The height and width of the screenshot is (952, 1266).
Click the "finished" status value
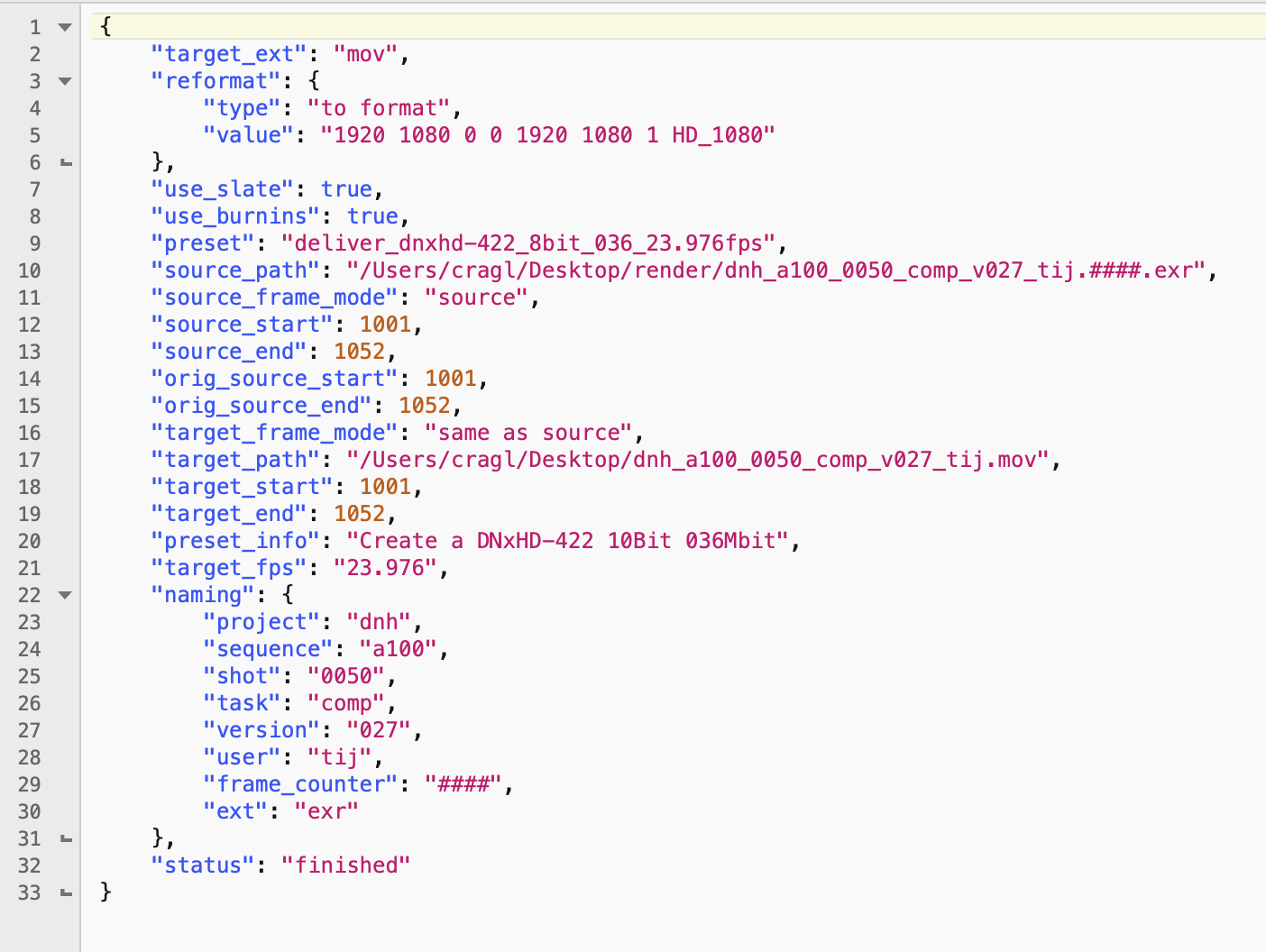[x=345, y=865]
